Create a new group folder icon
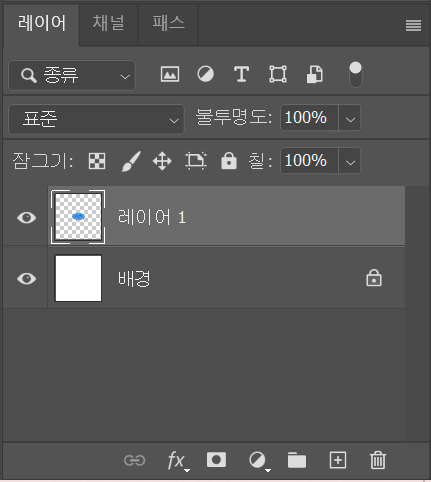 point(297,460)
